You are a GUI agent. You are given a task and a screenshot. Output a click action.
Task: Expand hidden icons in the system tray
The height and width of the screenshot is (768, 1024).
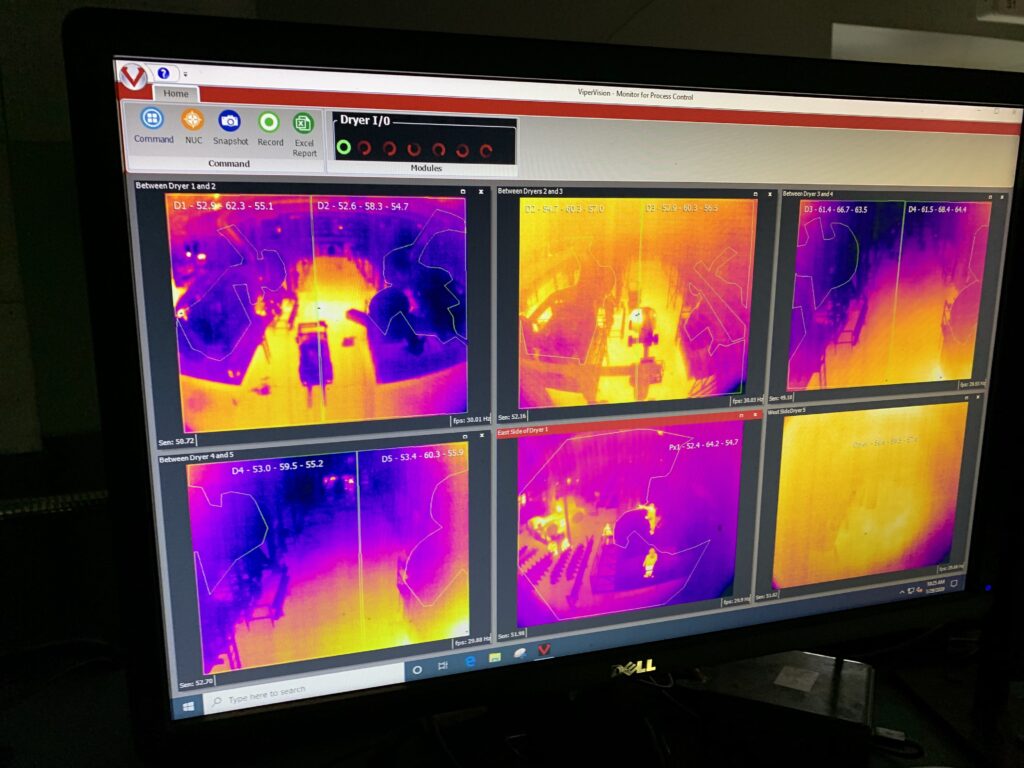click(x=901, y=591)
